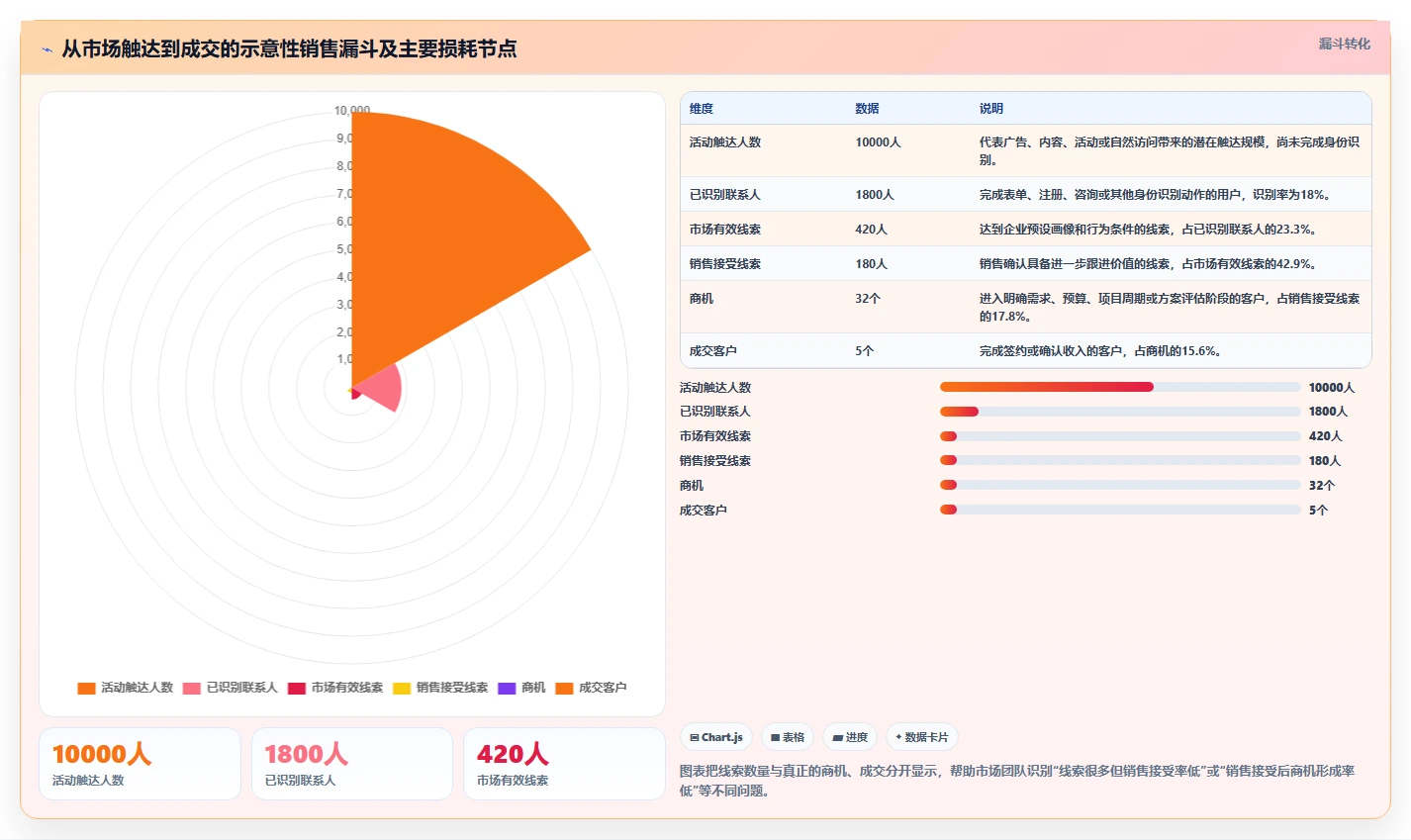This screenshot has width=1411, height=840.
Task: Click the 表格 tag chip
Action: point(788,737)
